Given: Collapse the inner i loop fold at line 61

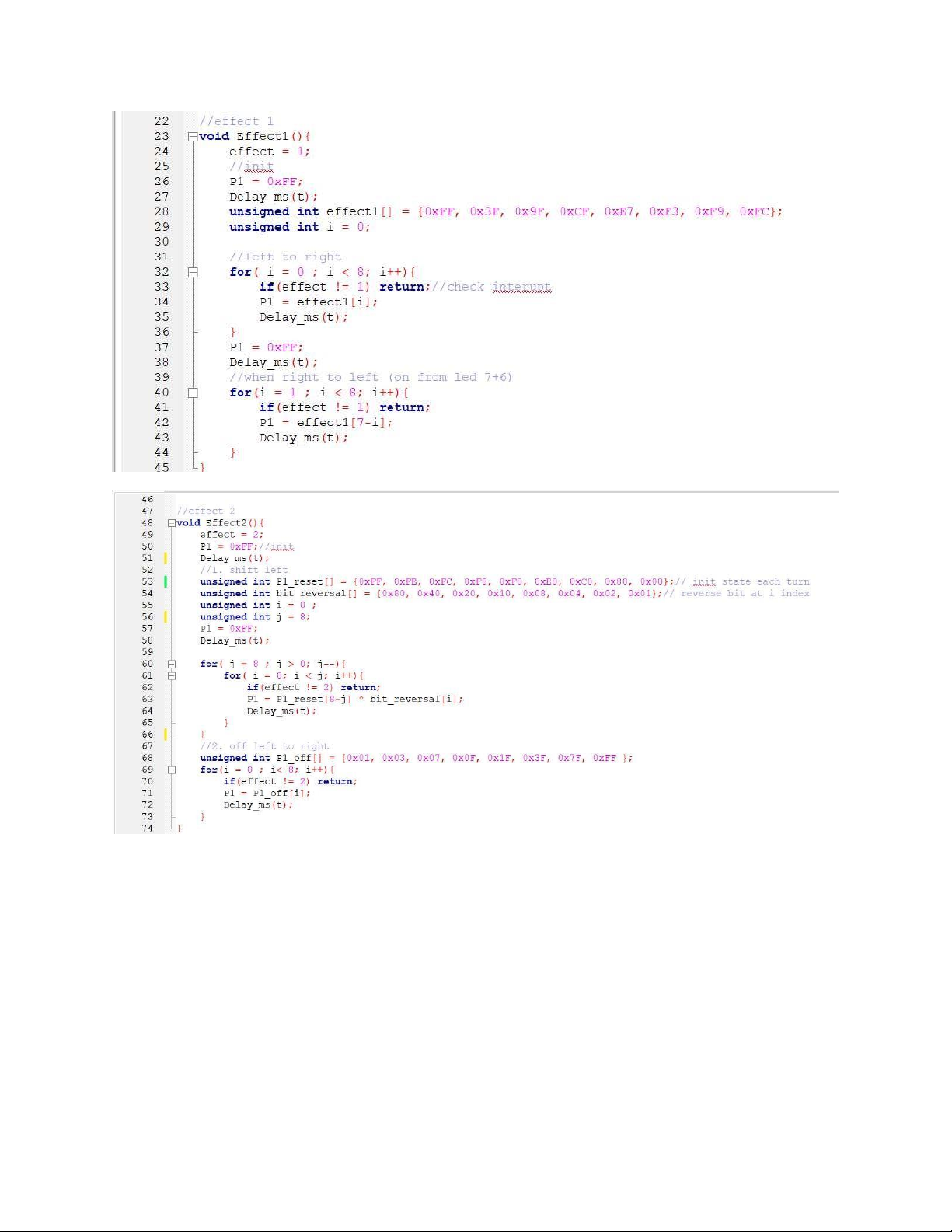Looking at the screenshot, I should pos(172,675).
